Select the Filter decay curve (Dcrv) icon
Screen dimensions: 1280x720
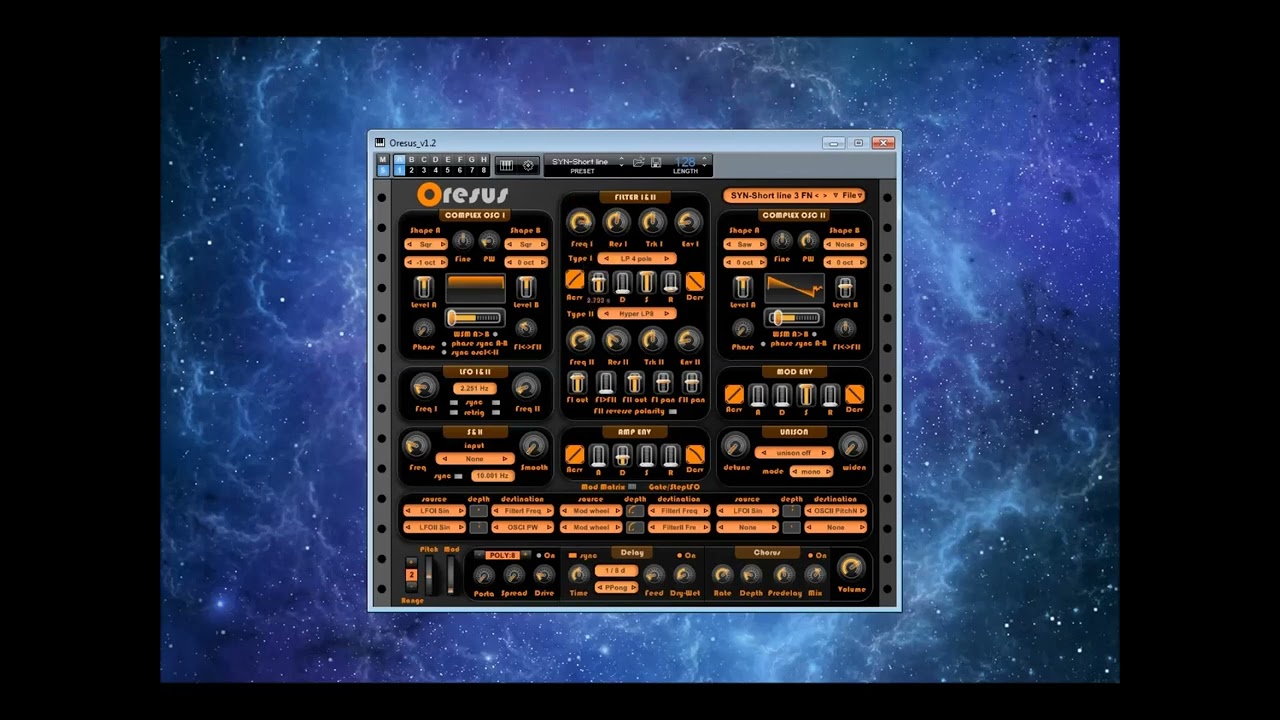(x=695, y=280)
